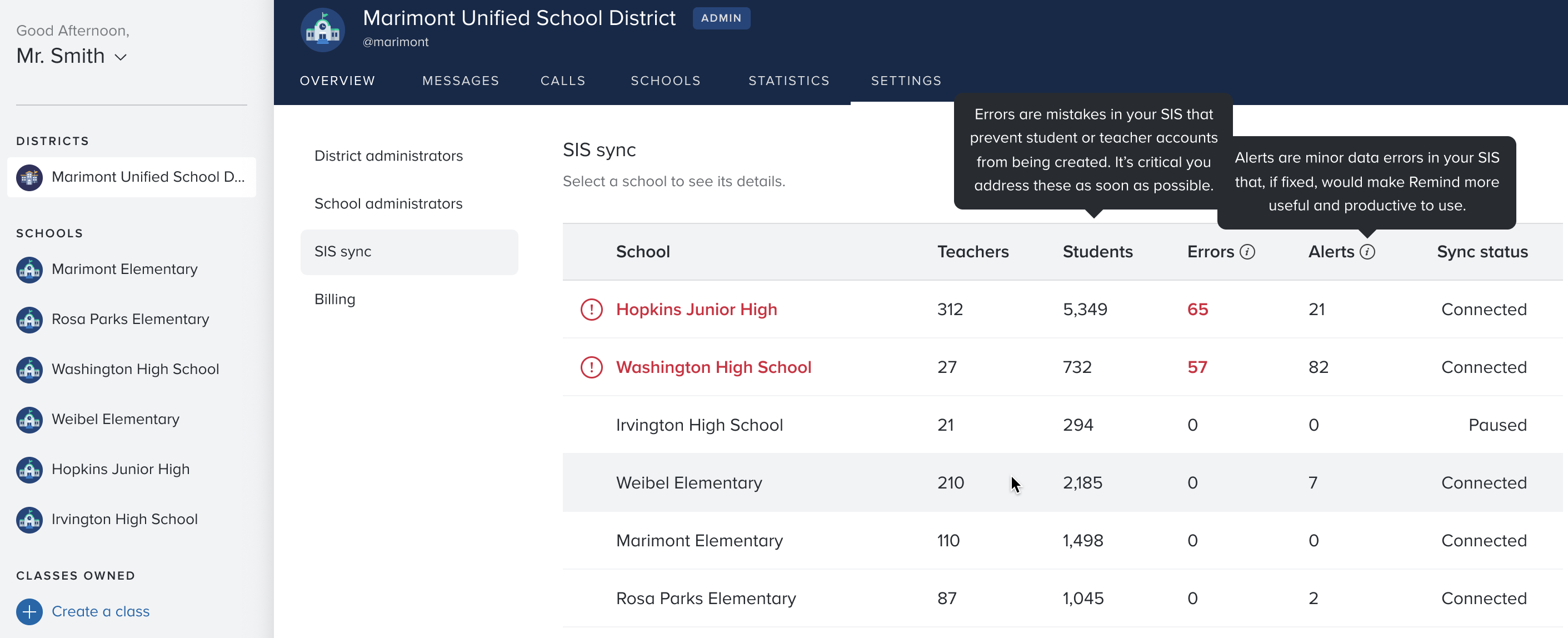The width and height of the screenshot is (1568, 638).
Task: Switch to the Messages tab
Action: pyautogui.click(x=460, y=81)
